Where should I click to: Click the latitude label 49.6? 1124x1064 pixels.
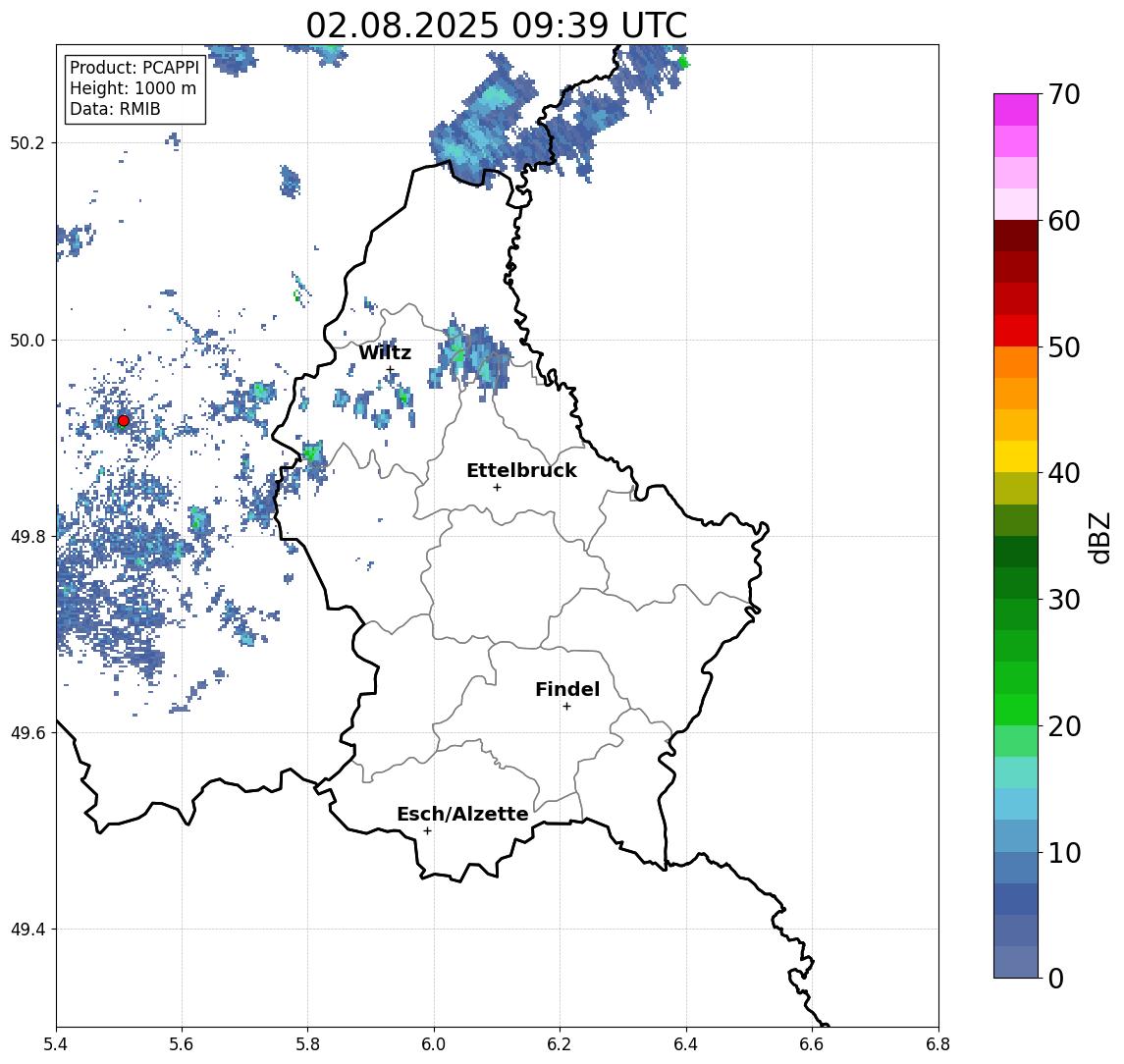27,733
